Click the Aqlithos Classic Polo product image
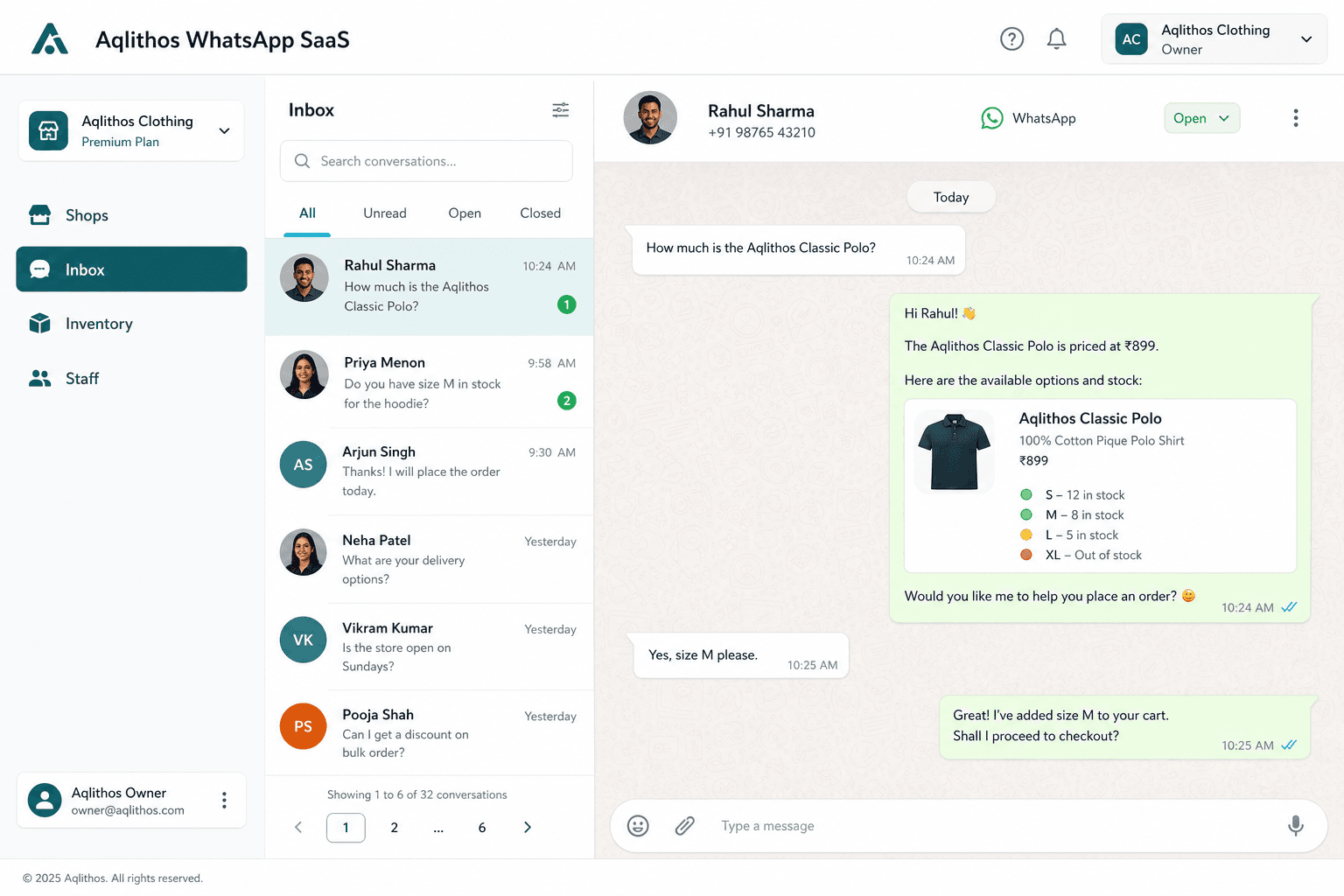This screenshot has width=1344, height=896. coord(954,451)
